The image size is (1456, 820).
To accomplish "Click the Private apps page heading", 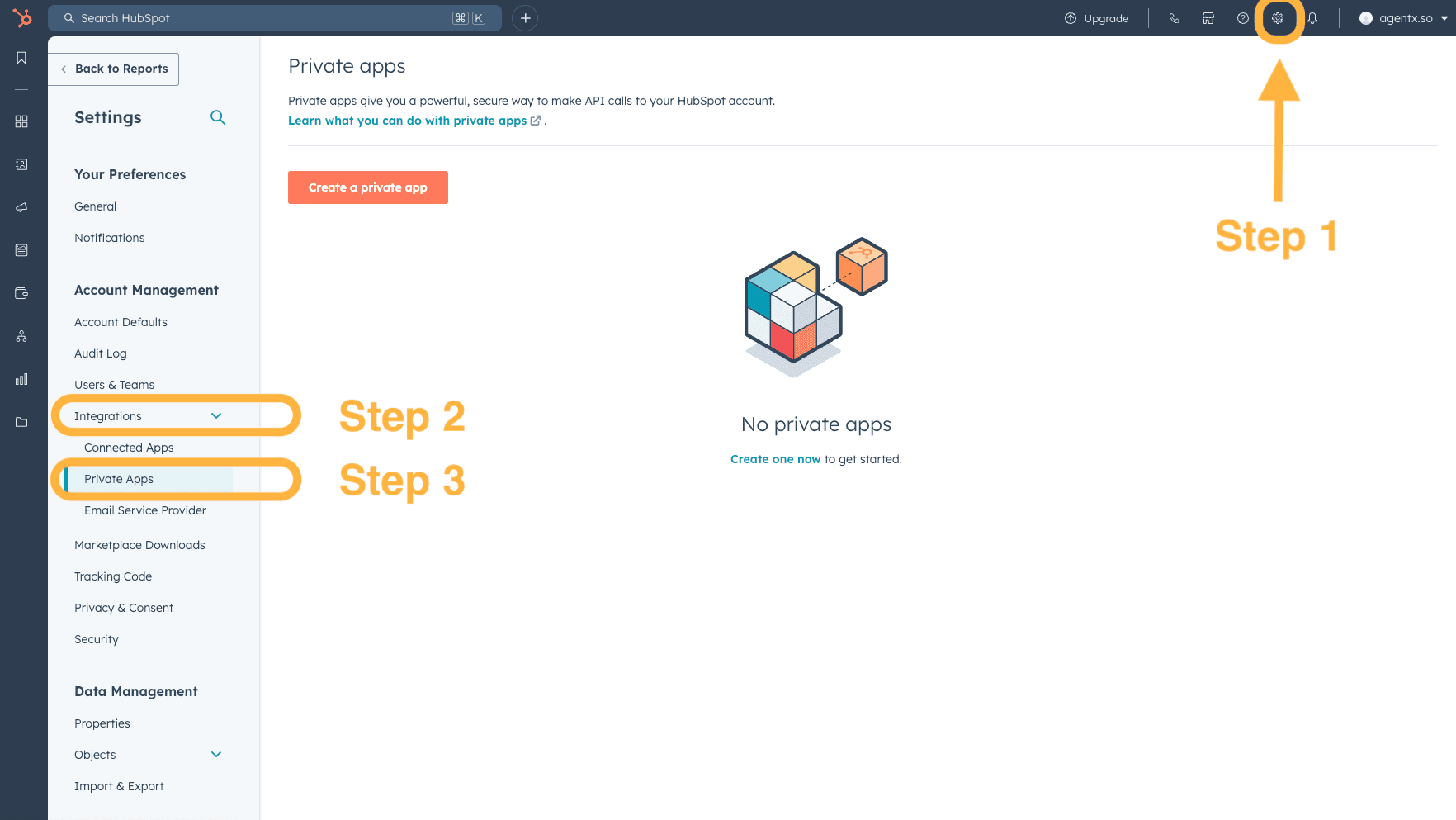I will 347,66.
